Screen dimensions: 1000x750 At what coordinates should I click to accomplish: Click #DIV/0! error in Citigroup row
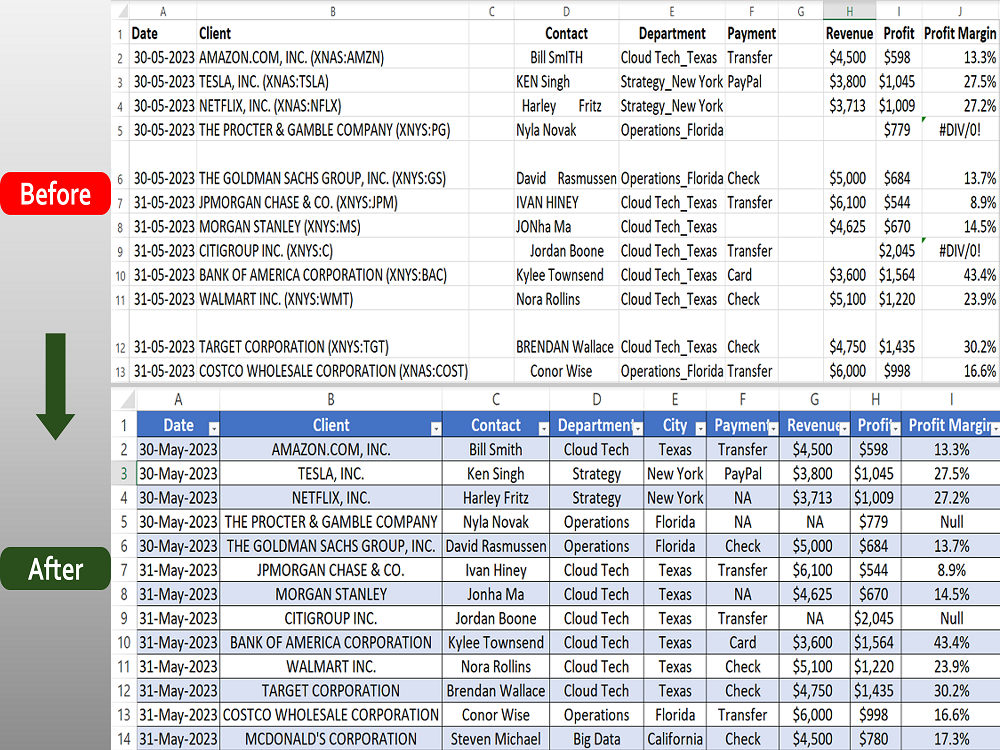(960, 251)
